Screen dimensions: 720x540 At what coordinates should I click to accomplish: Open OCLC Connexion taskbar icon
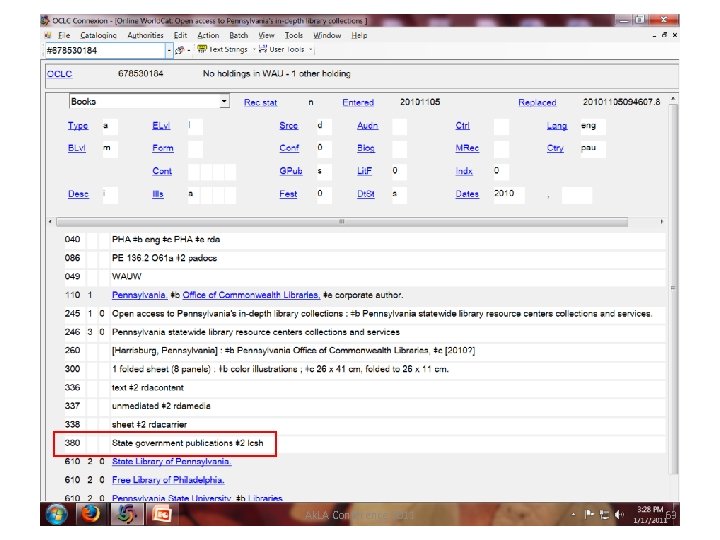pyautogui.click(x=125, y=514)
